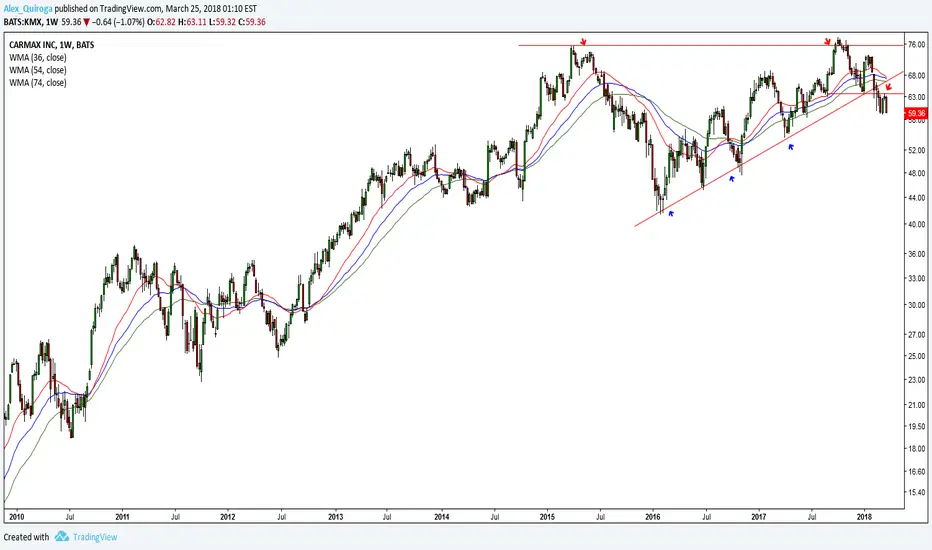Click the 16.60 price axis label
Image resolution: width=932 pixels, height=550 pixels.
tap(917, 472)
